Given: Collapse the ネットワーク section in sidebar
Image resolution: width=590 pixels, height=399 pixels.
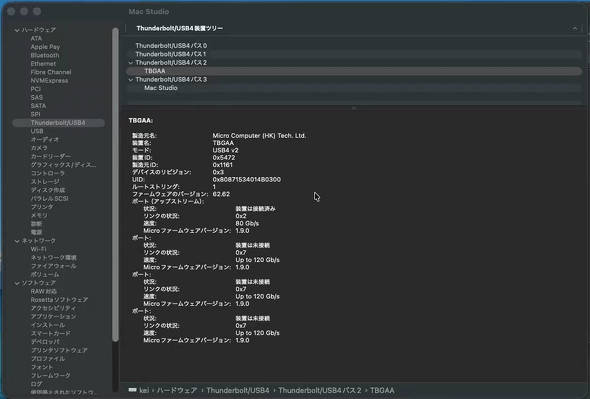Looking at the screenshot, I should pos(17,241).
